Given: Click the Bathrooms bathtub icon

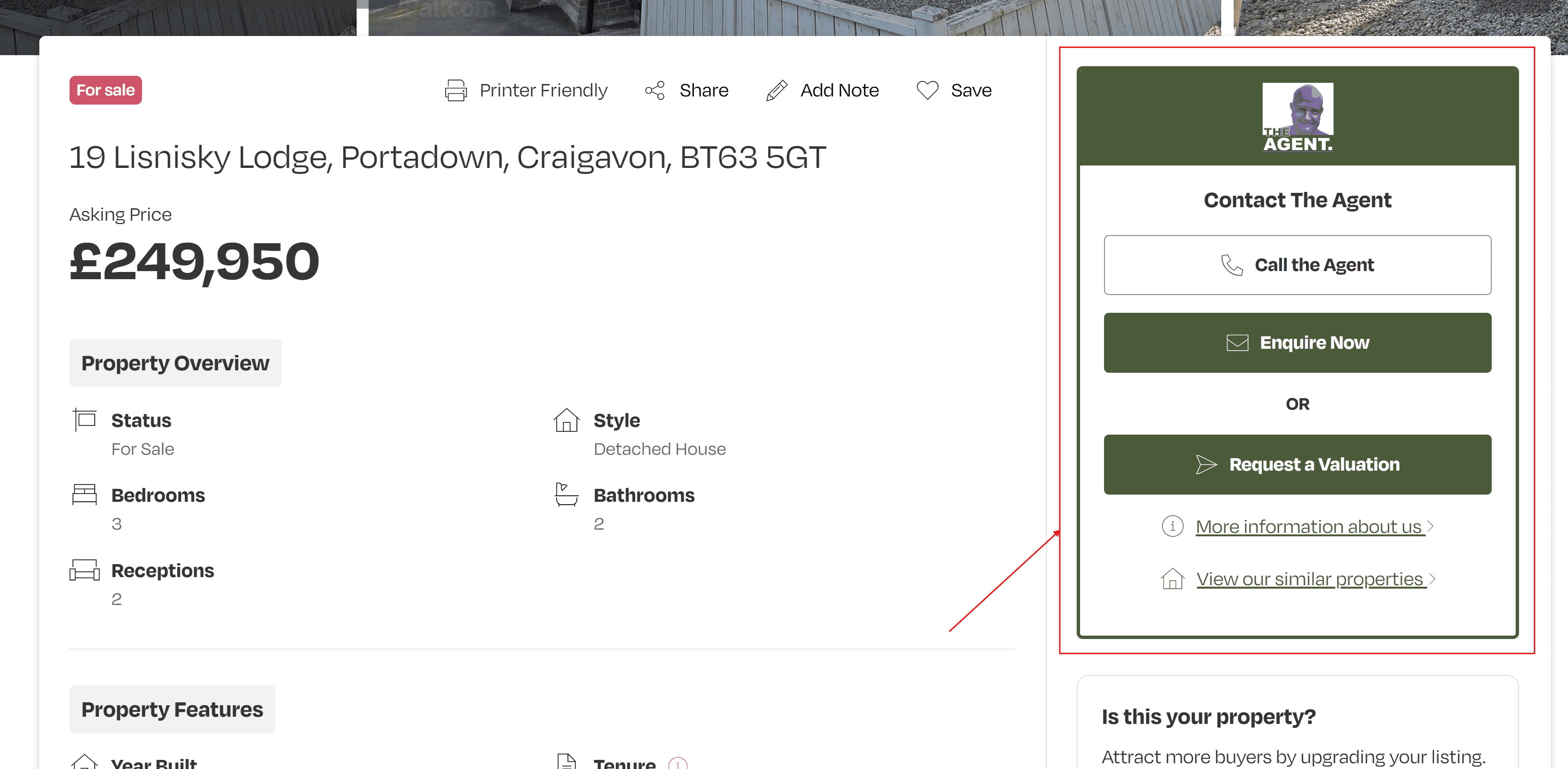Looking at the screenshot, I should 566,494.
